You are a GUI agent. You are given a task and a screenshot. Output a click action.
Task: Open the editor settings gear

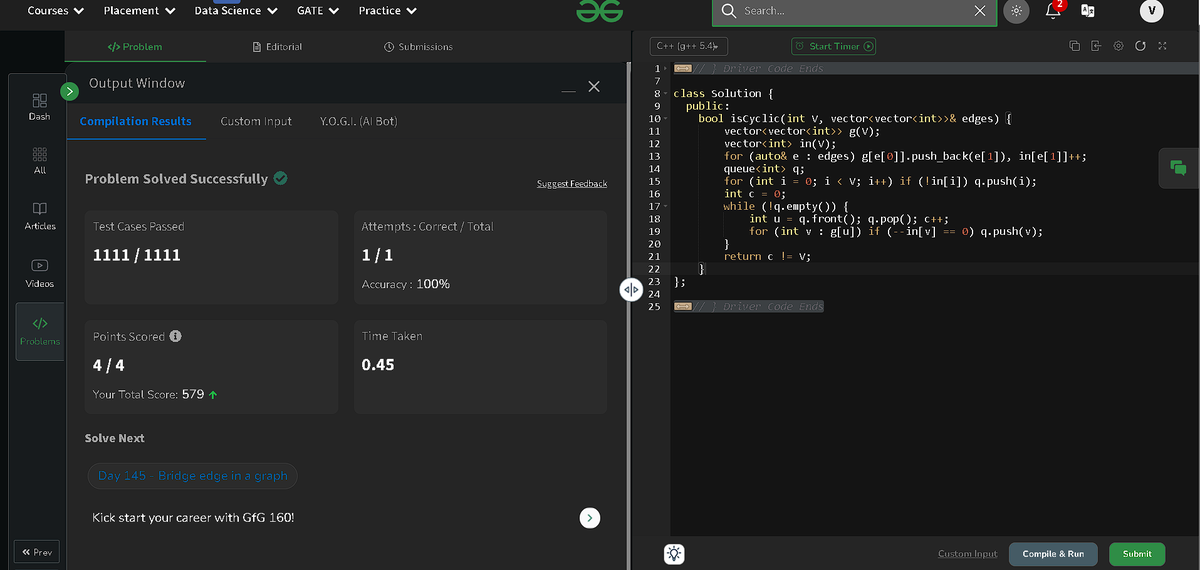(1118, 46)
